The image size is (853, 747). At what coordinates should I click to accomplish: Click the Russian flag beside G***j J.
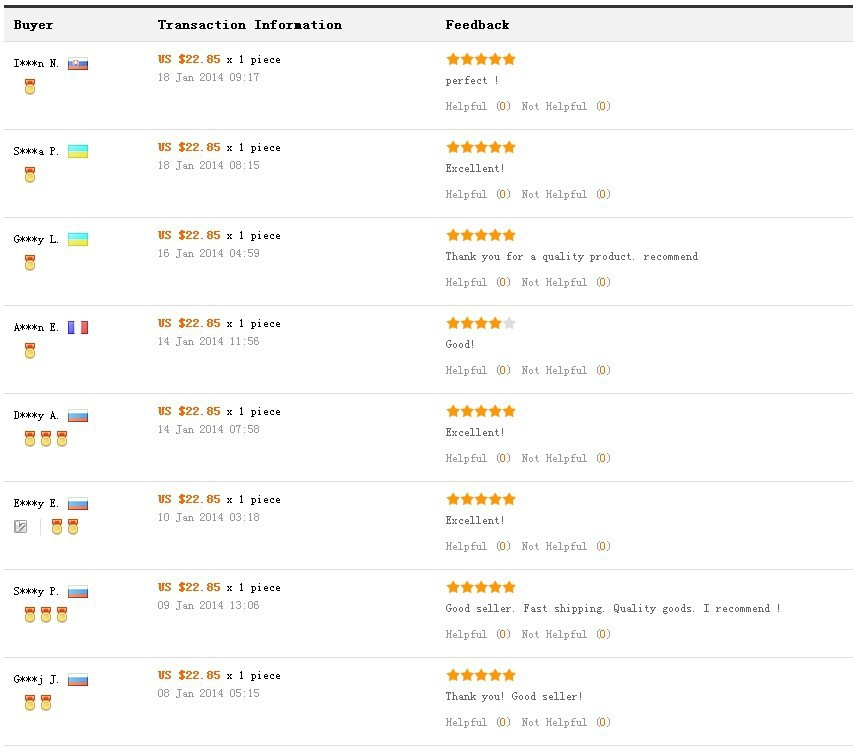[x=78, y=680]
